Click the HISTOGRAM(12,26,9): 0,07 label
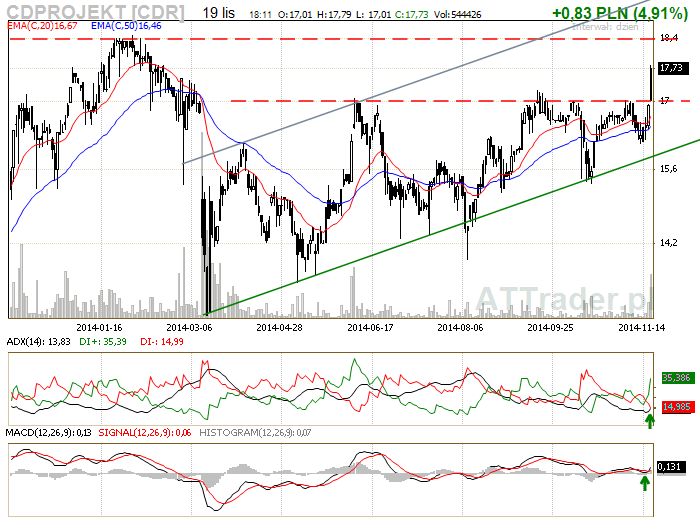 (x=255, y=433)
